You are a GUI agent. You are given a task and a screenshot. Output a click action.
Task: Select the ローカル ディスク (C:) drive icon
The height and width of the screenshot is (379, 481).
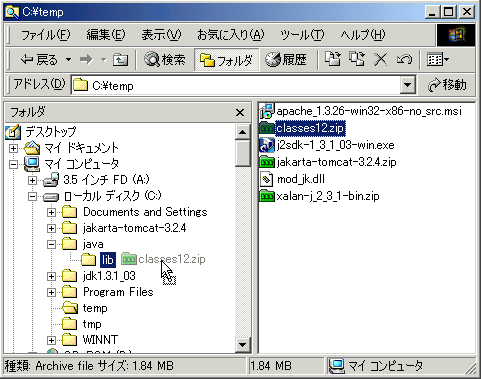click(51, 197)
